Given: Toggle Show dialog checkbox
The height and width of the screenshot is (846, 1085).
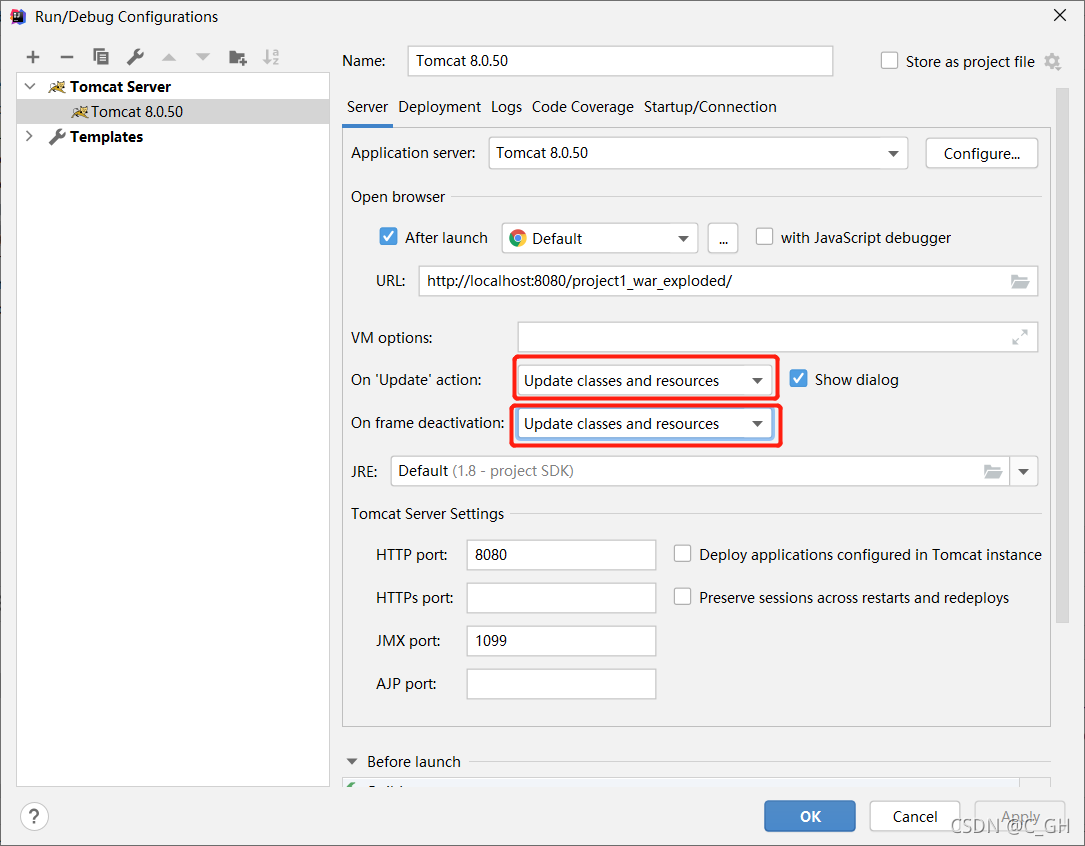Looking at the screenshot, I should 799,378.
